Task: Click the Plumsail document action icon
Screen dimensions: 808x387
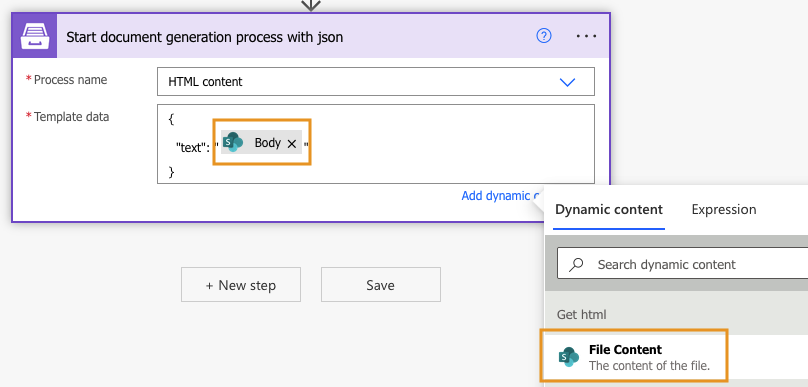Action: click(x=35, y=36)
